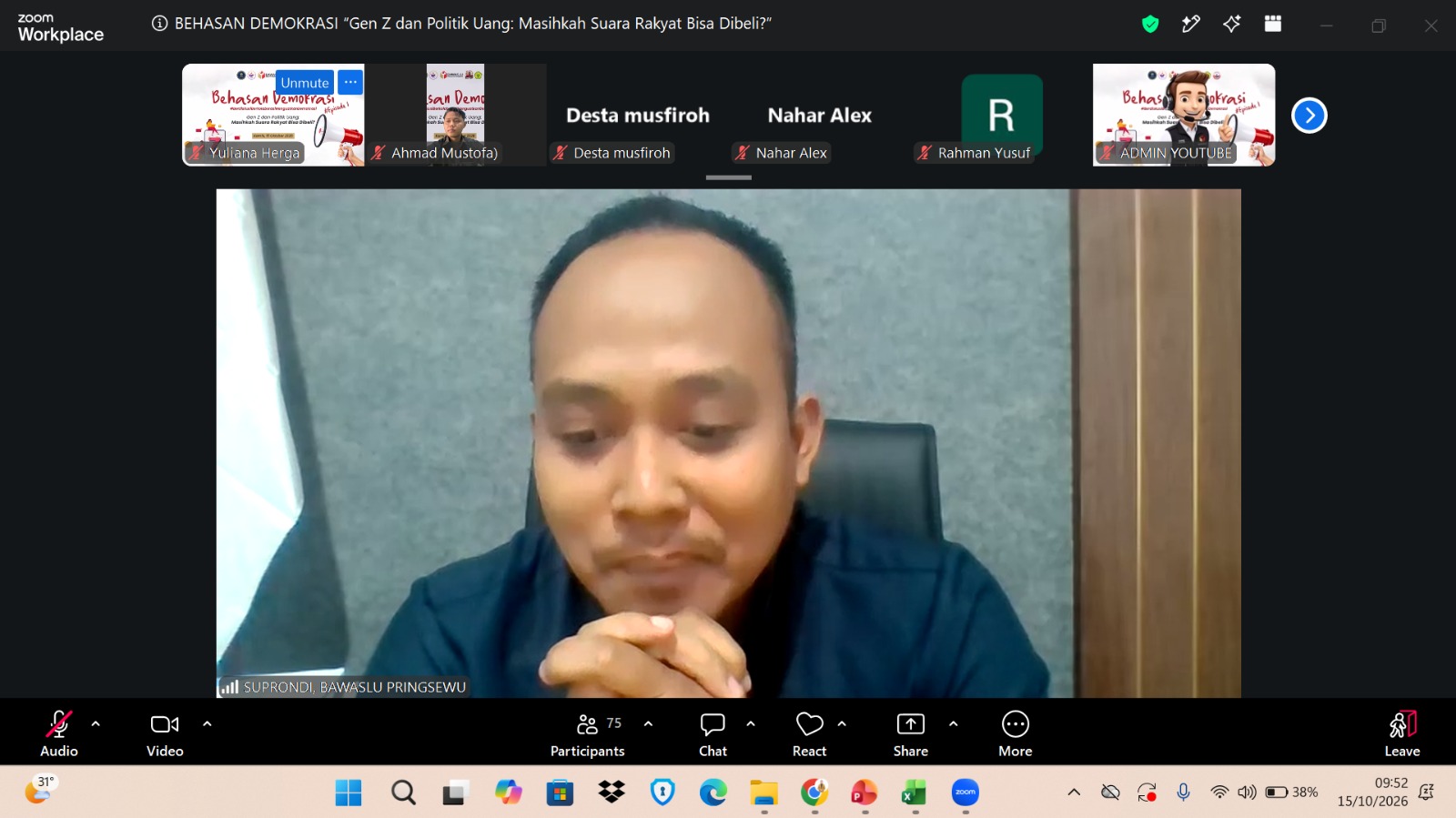
Task: Open the three-dot menu on Yuliana Herga tile
Action: pyautogui.click(x=350, y=82)
